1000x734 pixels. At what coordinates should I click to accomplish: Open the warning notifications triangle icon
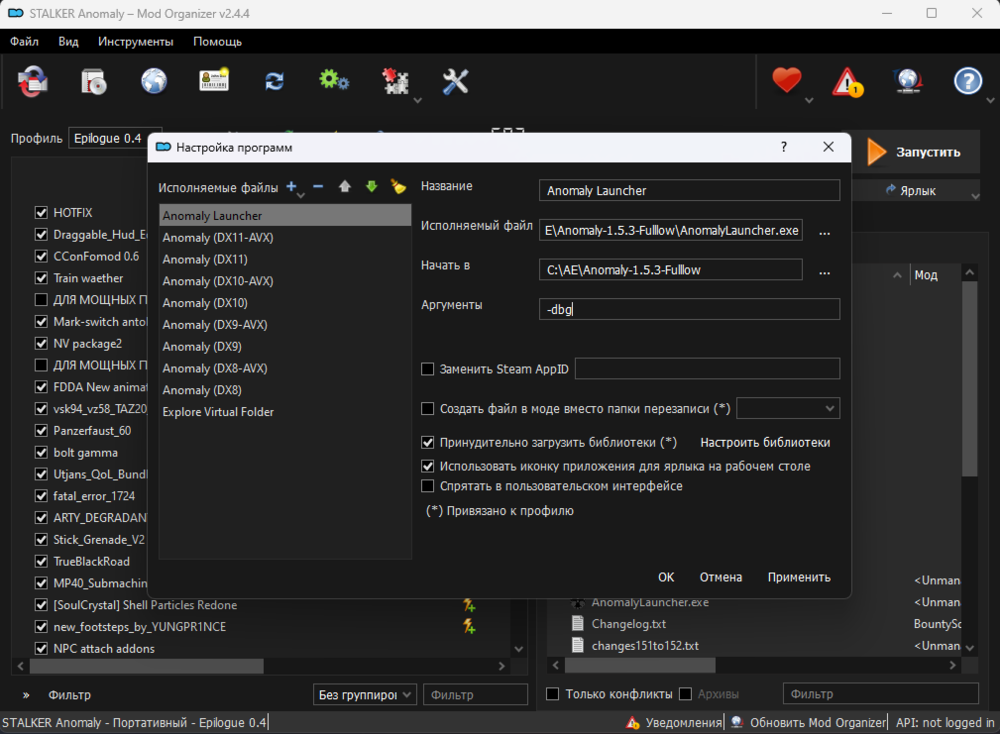click(x=847, y=82)
